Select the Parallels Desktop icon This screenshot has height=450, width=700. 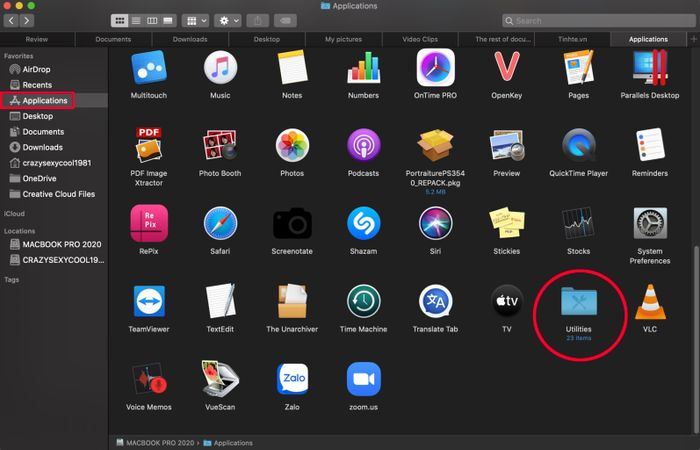pyautogui.click(x=650, y=67)
